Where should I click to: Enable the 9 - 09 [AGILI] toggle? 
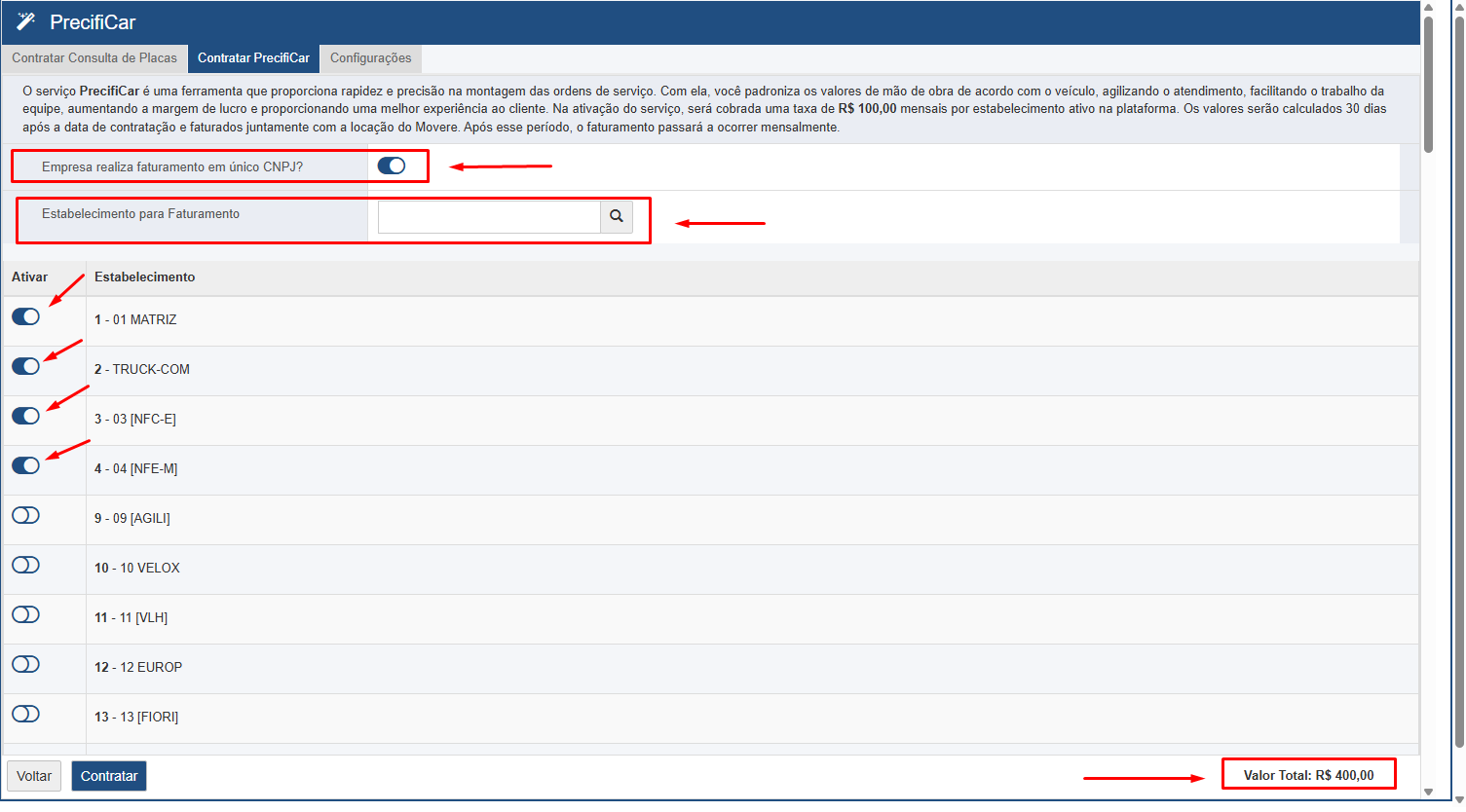pyautogui.click(x=25, y=515)
